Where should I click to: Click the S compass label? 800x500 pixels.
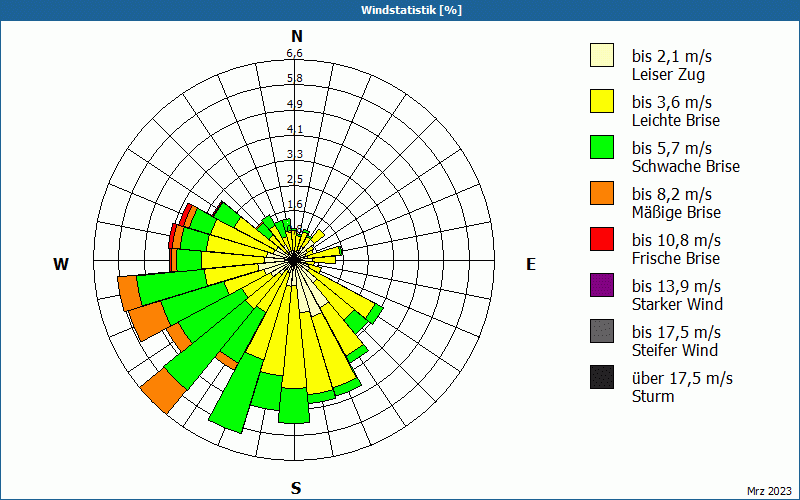[x=296, y=489]
